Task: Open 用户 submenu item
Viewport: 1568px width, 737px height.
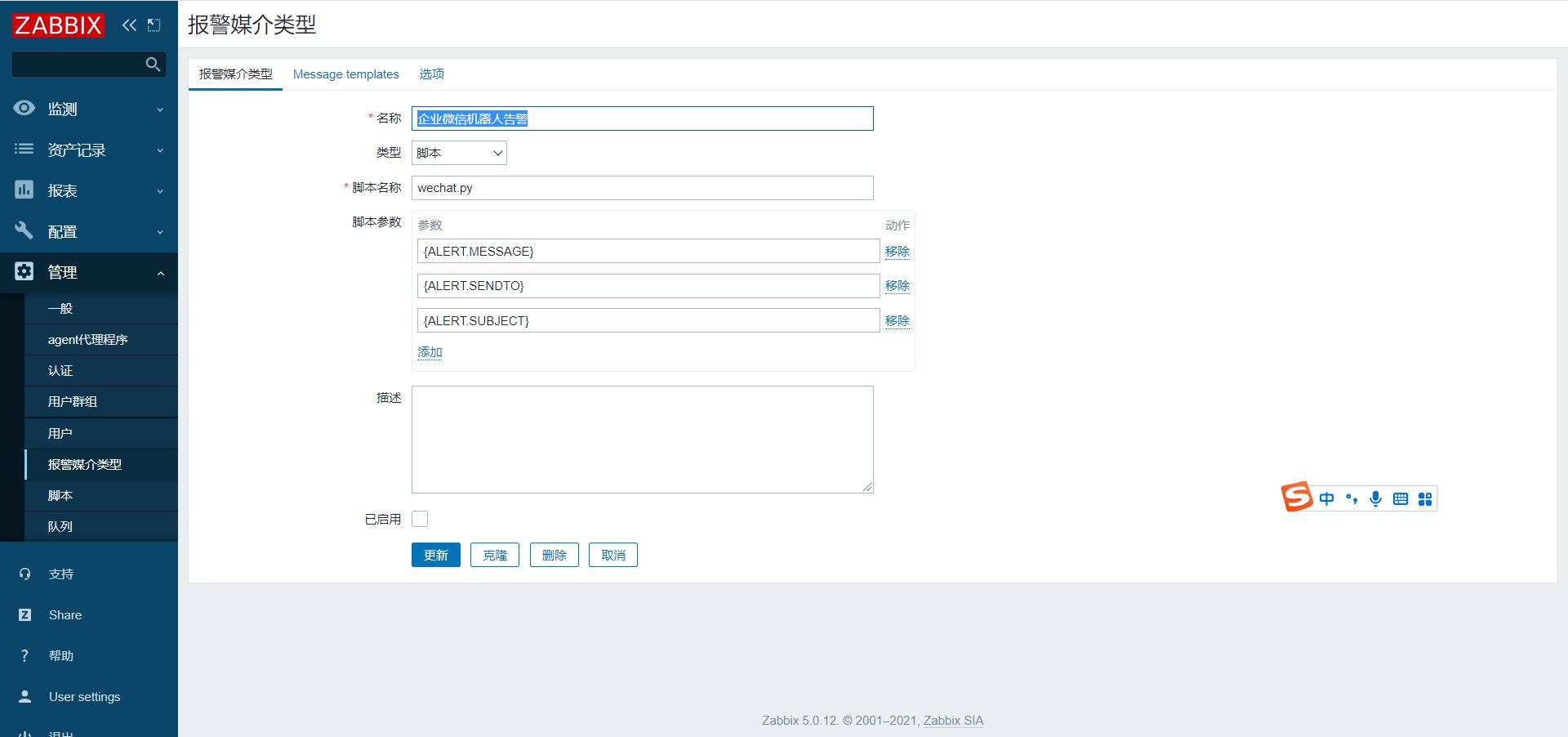Action: pos(101,433)
